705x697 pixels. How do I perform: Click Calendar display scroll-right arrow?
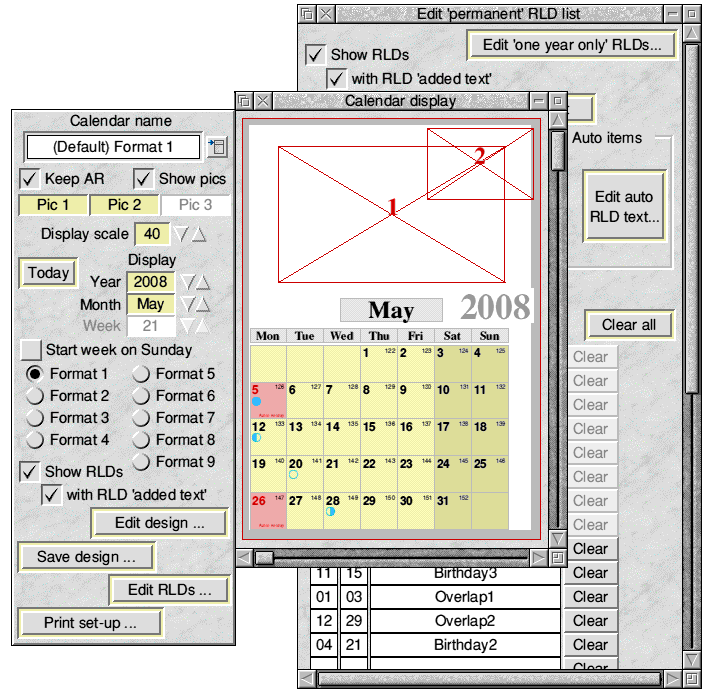click(x=539, y=557)
